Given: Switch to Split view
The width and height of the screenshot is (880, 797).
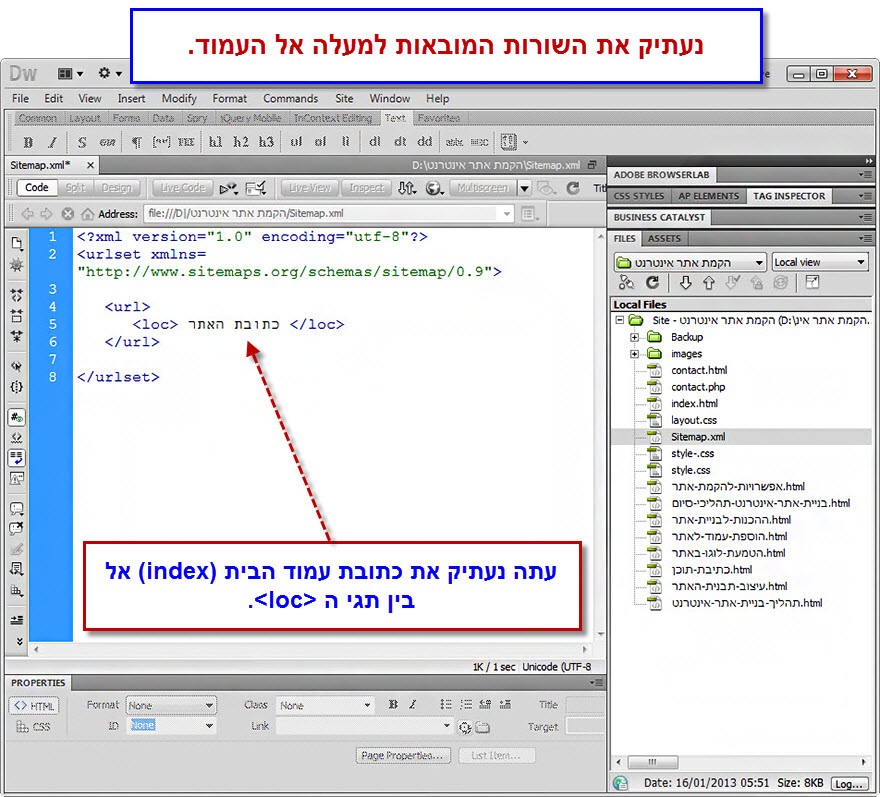Looking at the screenshot, I should (x=76, y=187).
